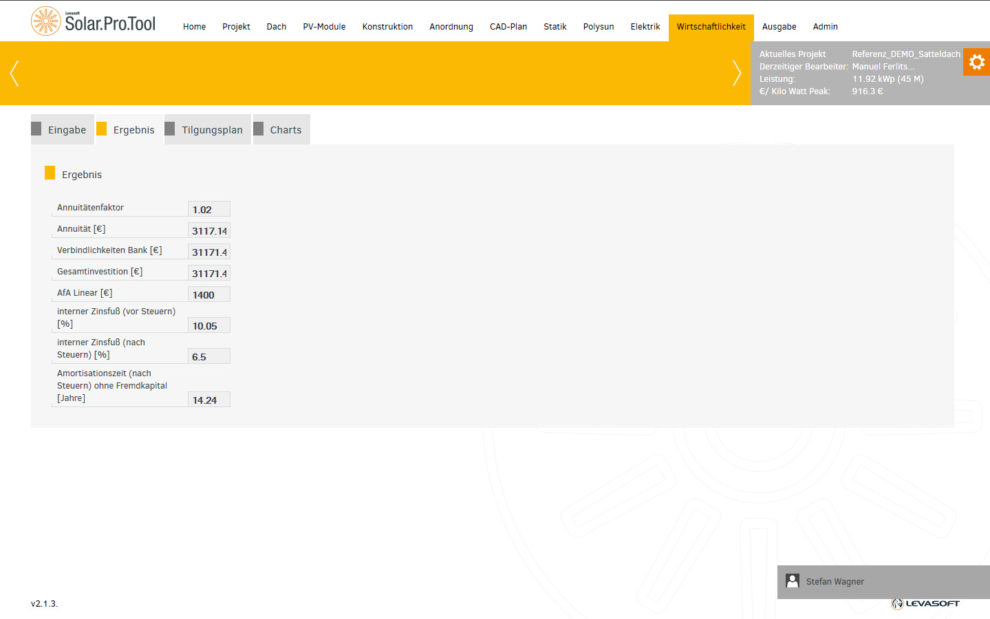Screen dimensions: 990x619
Task: Click the orange settings gear icon
Action: pos(976,62)
